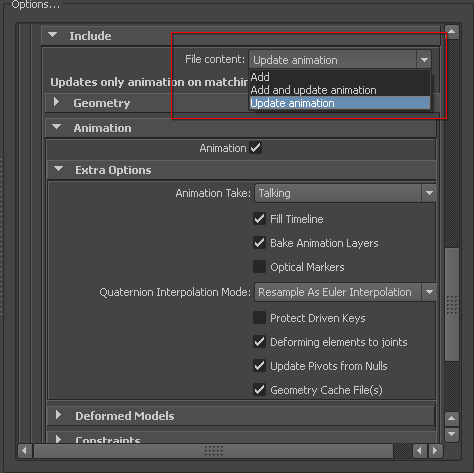Viewport: 474px width, 473px height.
Task: Disable Bake Animation Layers
Action: point(259,243)
